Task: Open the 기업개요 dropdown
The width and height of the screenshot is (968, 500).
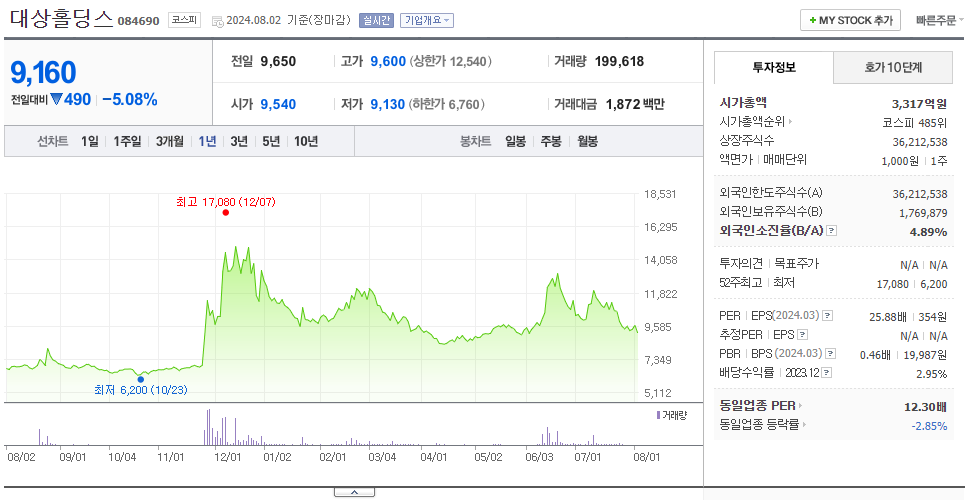Action: coord(427,20)
